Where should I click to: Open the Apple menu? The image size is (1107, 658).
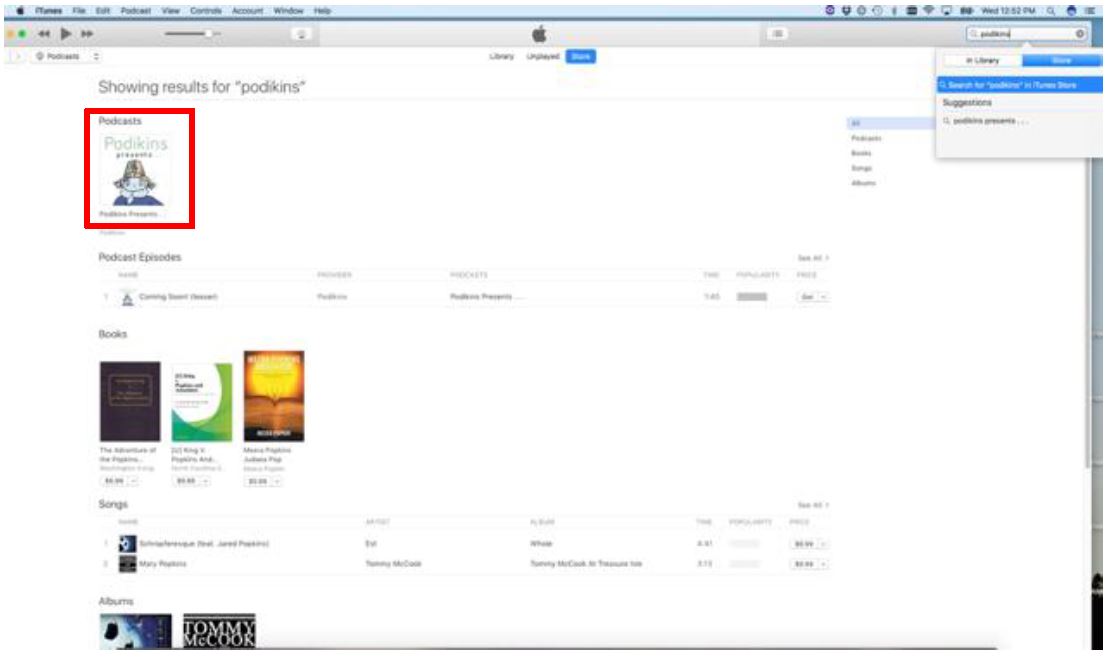point(19,11)
